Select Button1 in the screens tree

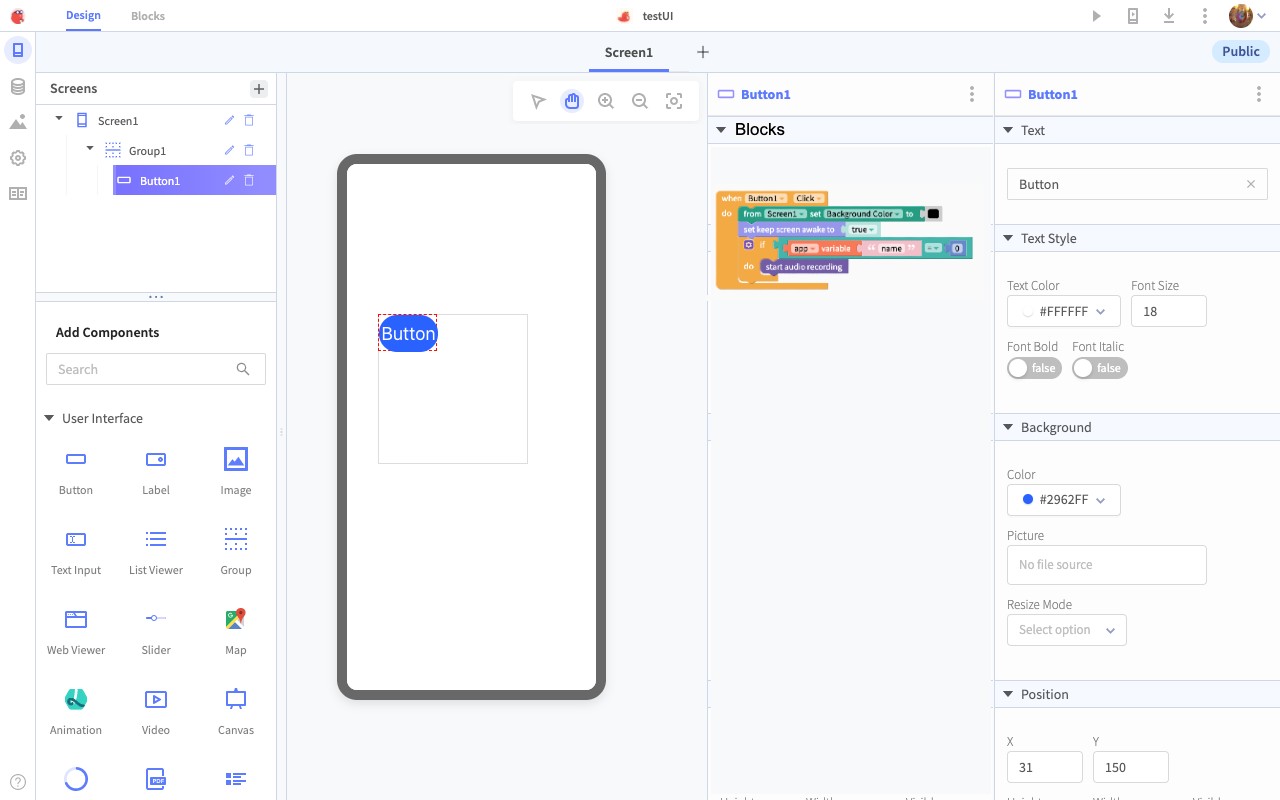194,180
